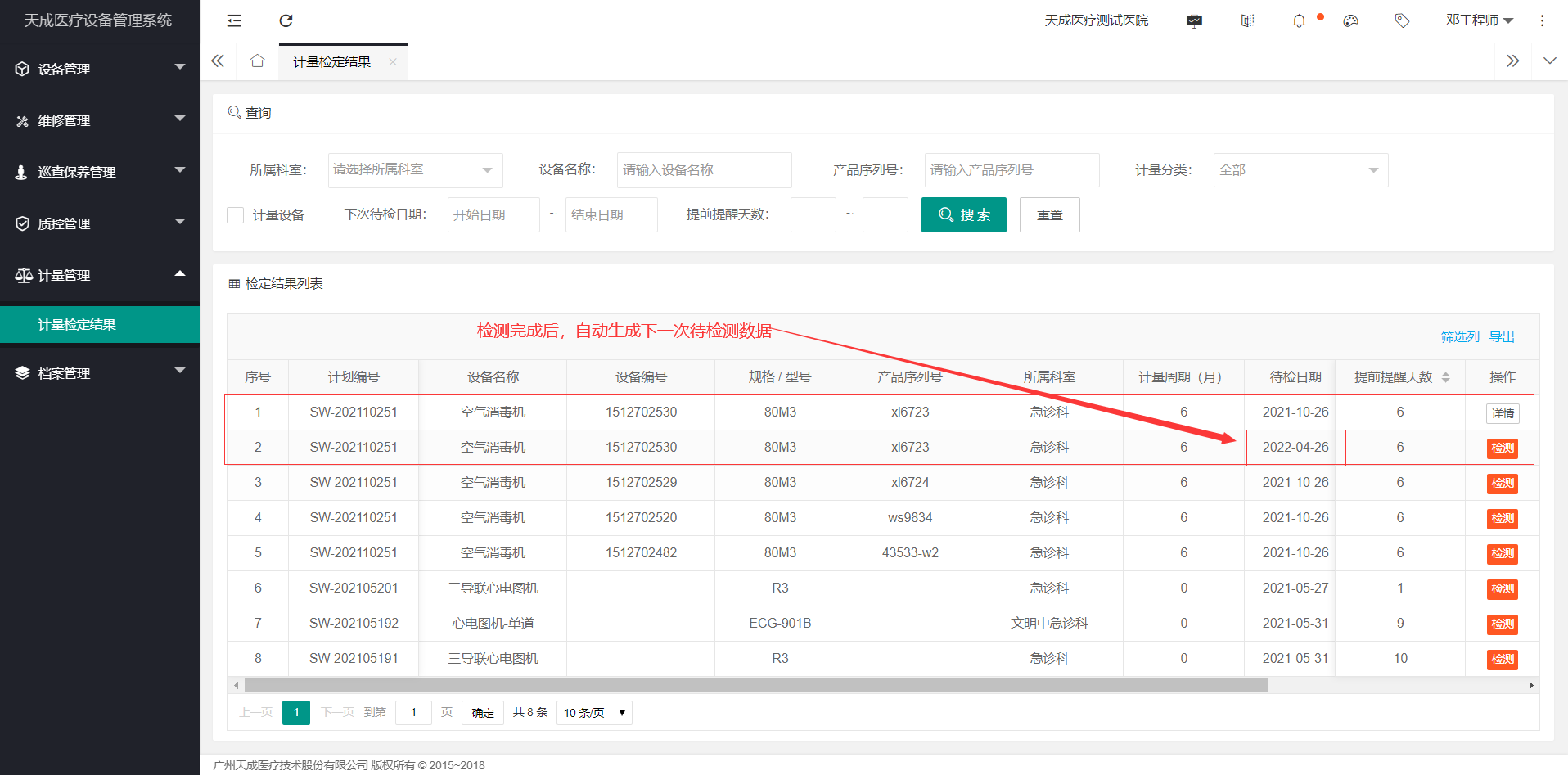
Task: Click the 天成医疗测试医院 header text
Action: [x=1096, y=20]
